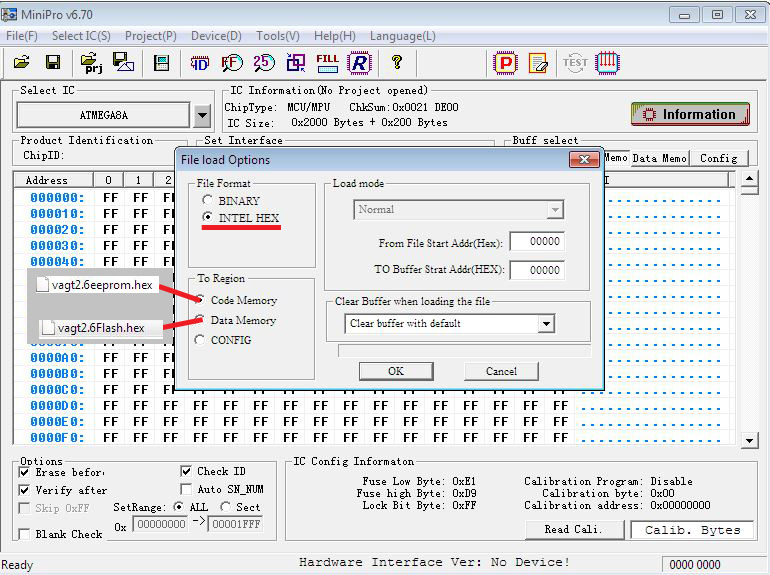
Task: Enable the Blank Check checkbox
Action: point(25,534)
